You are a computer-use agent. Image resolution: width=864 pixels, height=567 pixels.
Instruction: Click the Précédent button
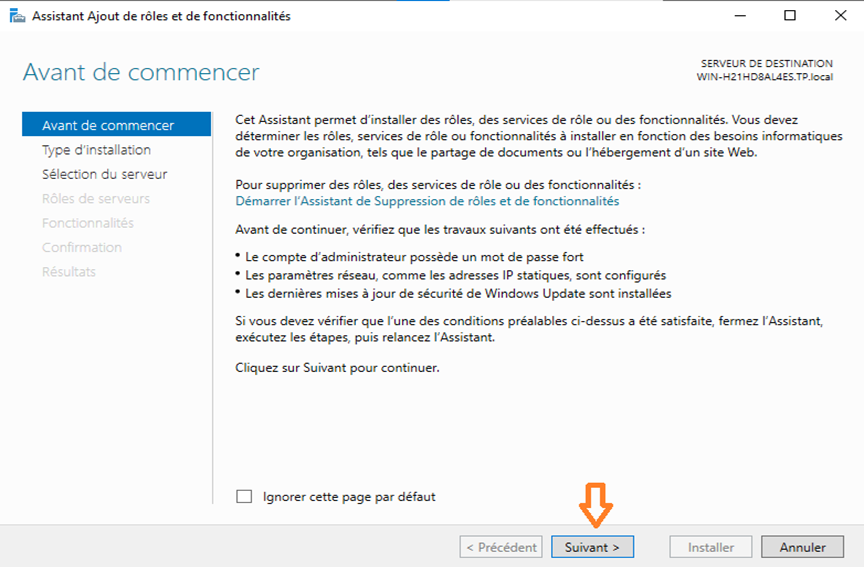click(501, 547)
